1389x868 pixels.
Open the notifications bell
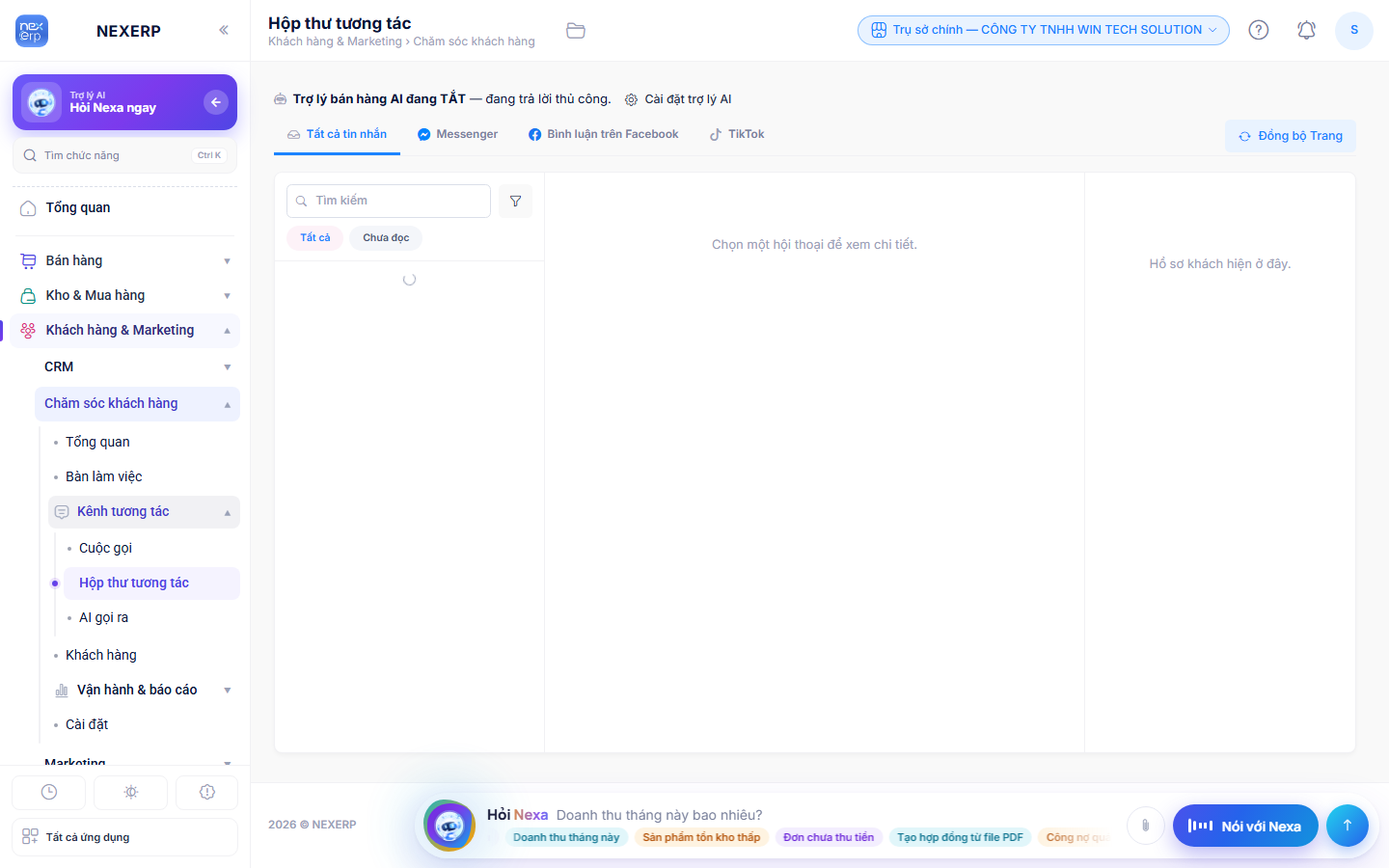pyautogui.click(x=1306, y=30)
